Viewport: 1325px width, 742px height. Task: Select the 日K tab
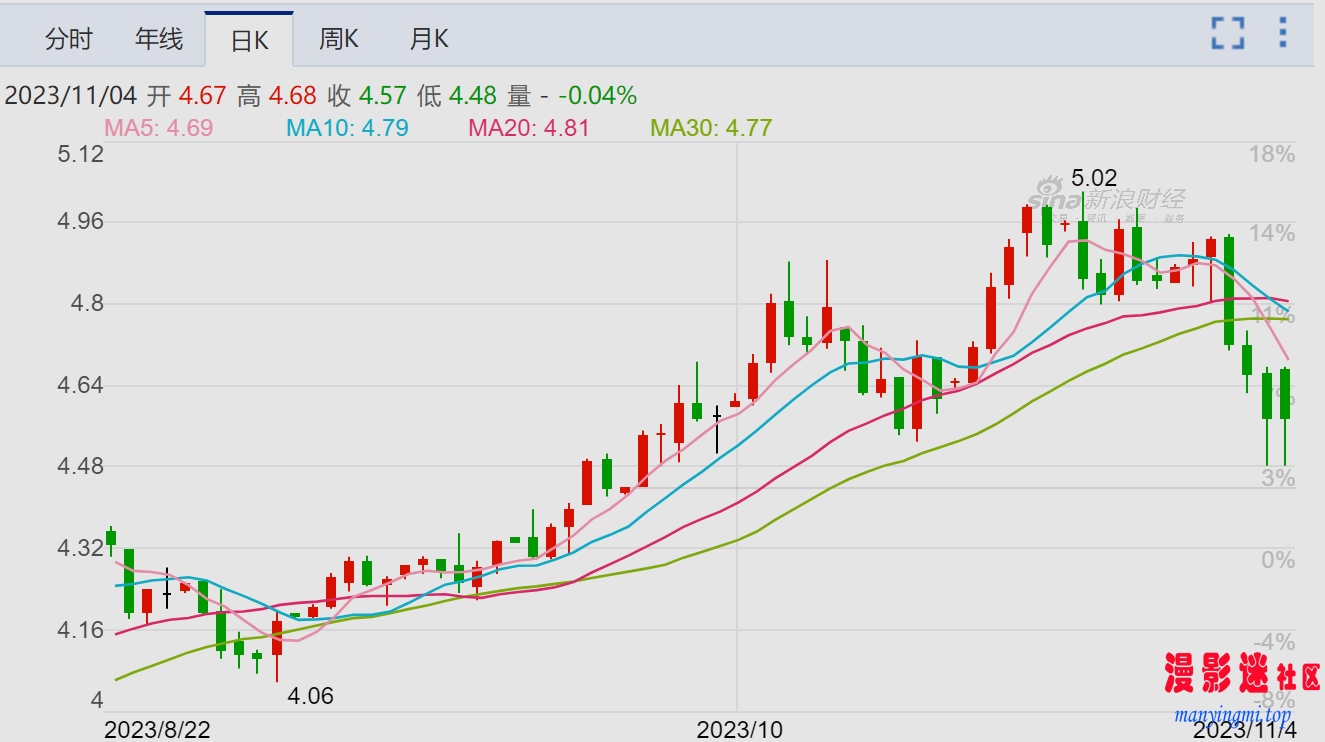tap(249, 40)
